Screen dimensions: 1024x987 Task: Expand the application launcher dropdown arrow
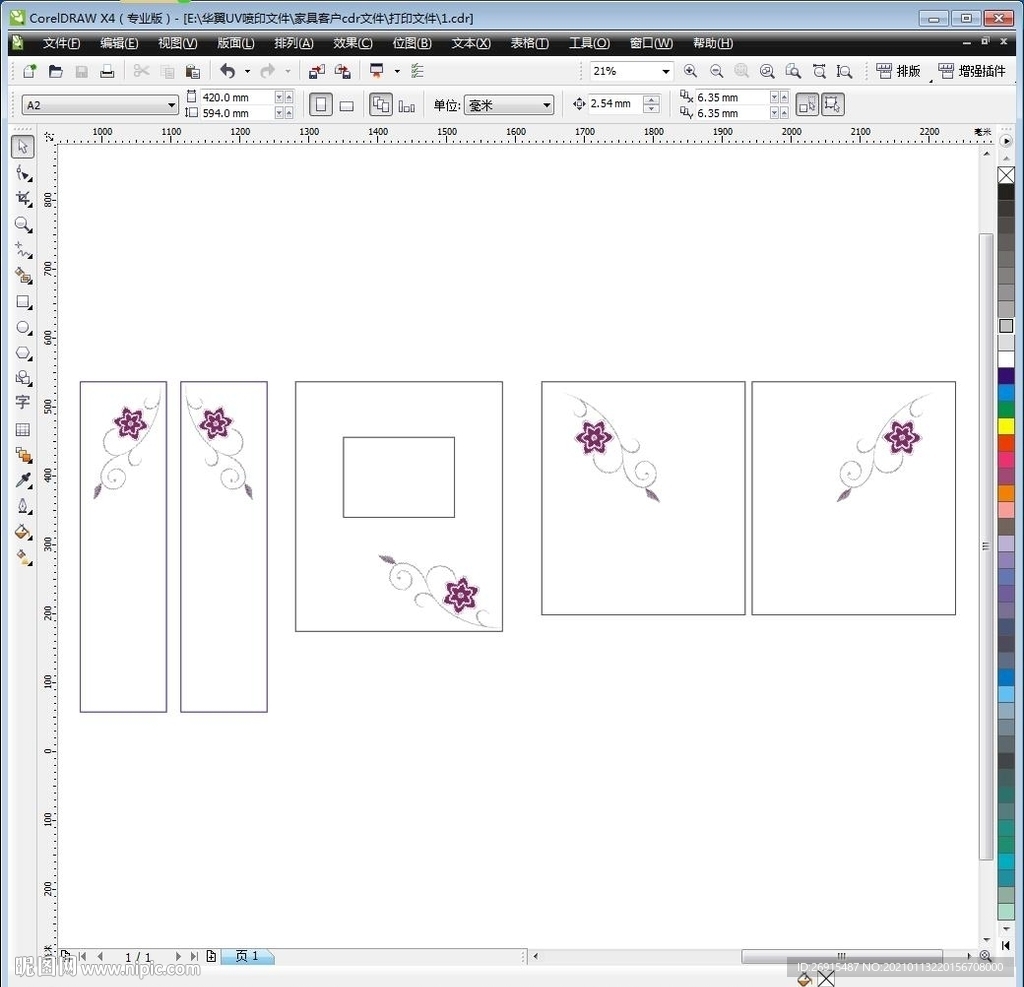click(397, 71)
